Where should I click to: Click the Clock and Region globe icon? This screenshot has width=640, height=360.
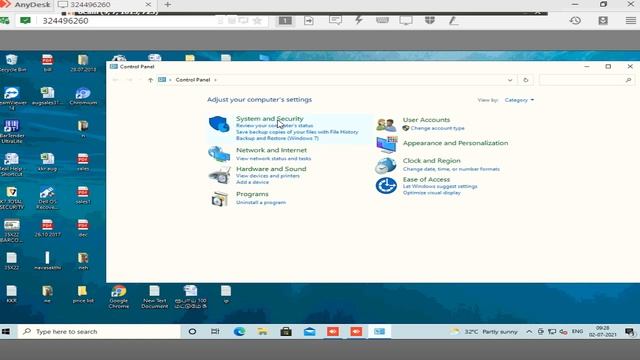coord(386,165)
